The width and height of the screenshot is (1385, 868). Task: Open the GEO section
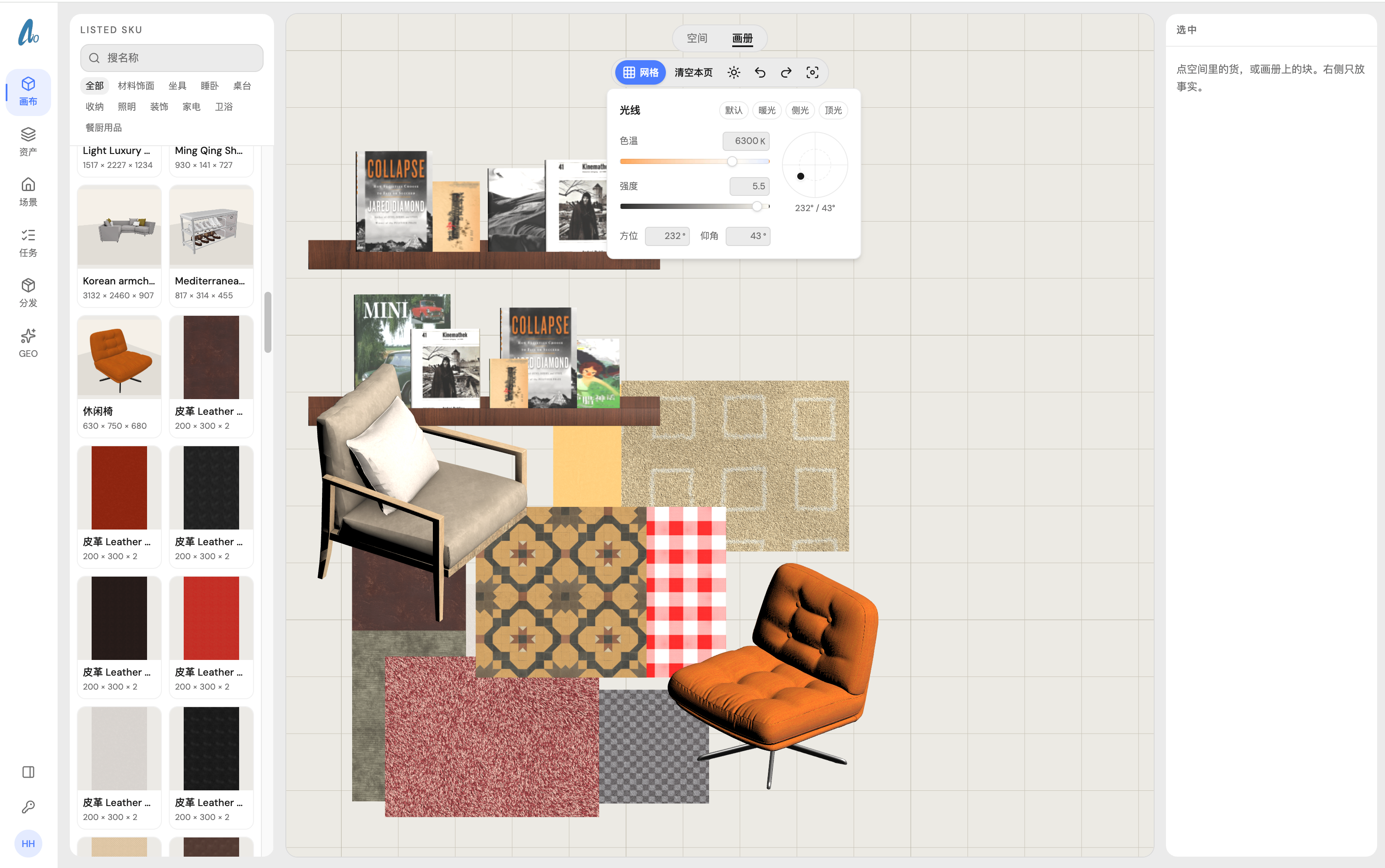tap(28, 343)
